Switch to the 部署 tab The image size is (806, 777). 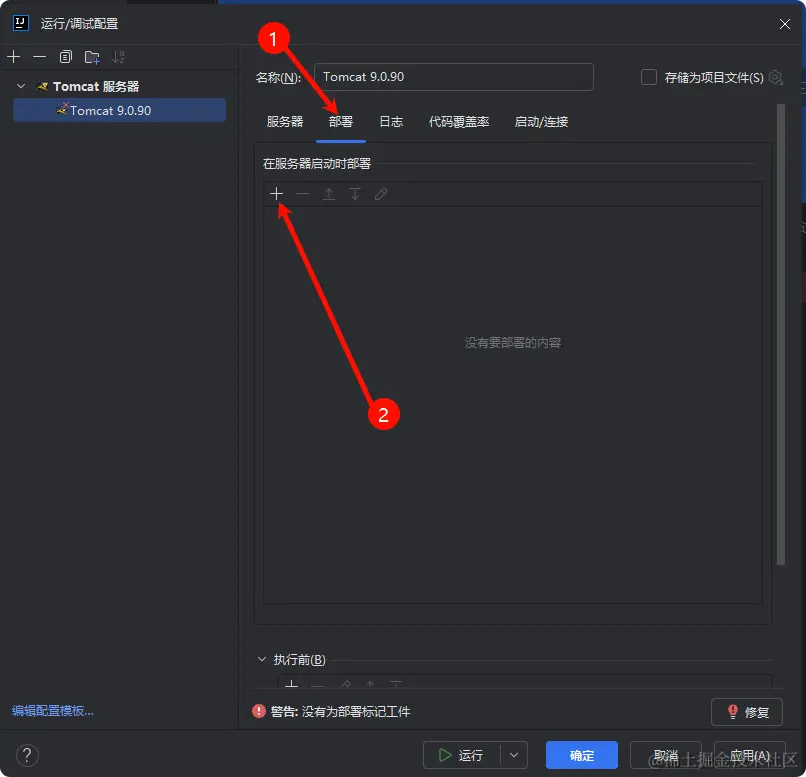pos(341,122)
